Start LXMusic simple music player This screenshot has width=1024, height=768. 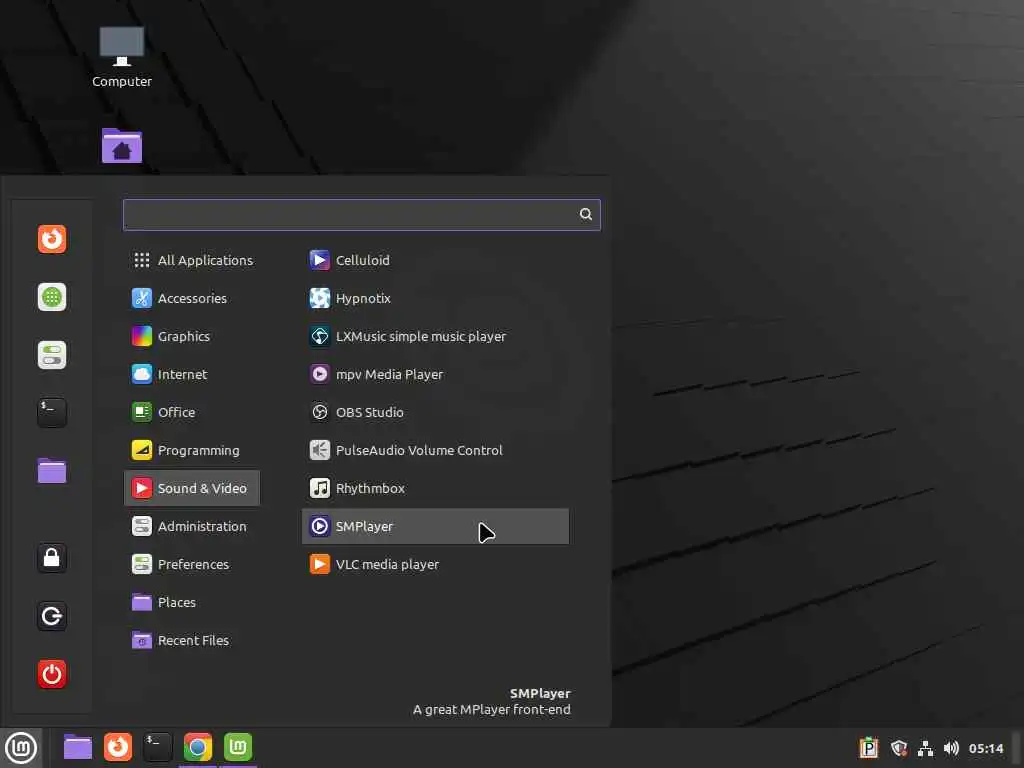435,336
